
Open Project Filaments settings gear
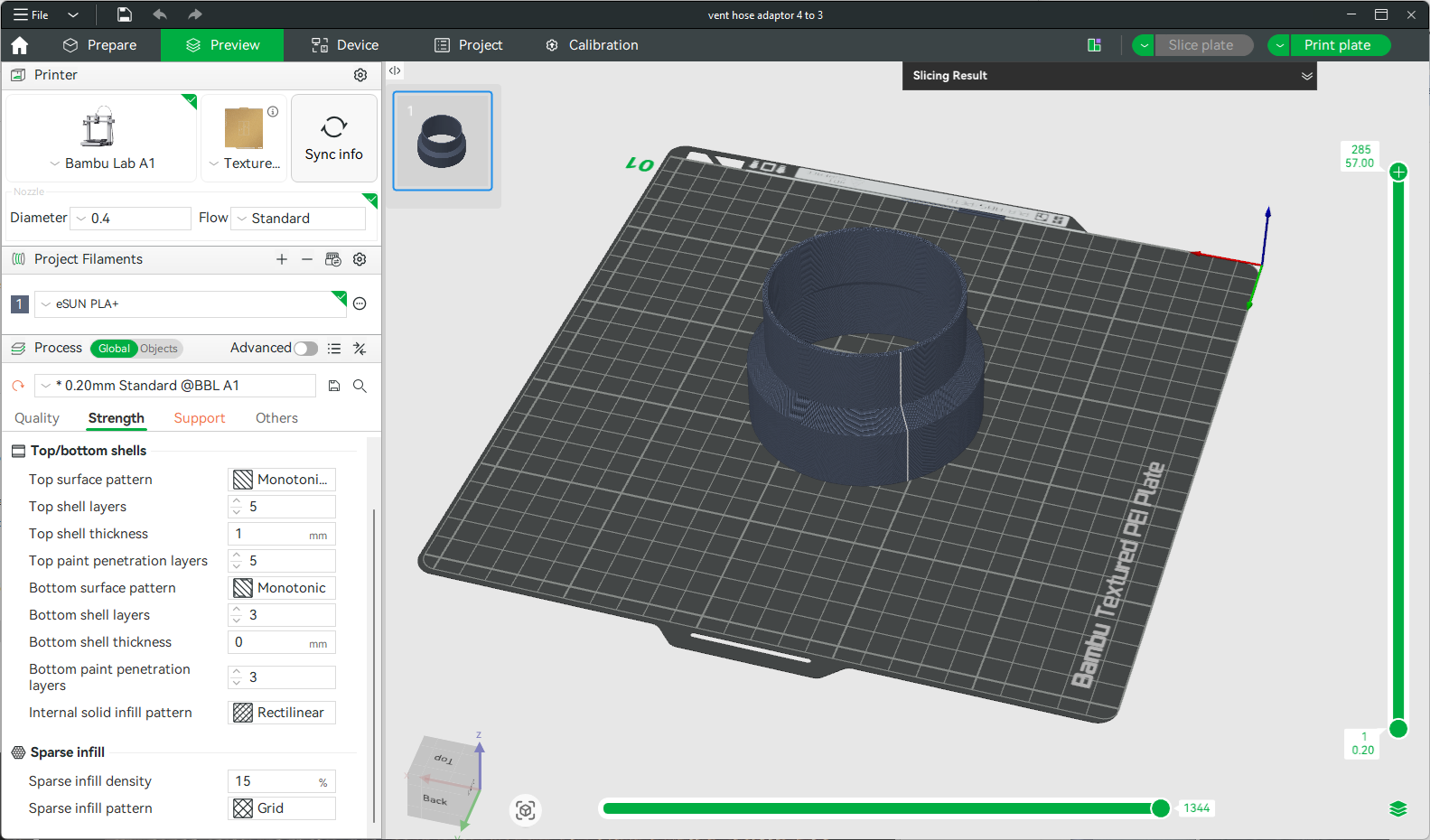click(x=360, y=259)
